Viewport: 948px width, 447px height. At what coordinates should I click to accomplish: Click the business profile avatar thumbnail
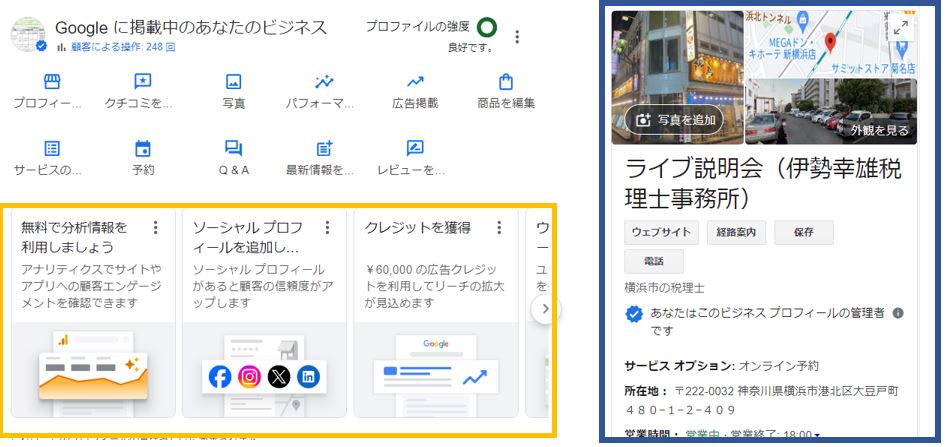pyautogui.click(x=28, y=34)
